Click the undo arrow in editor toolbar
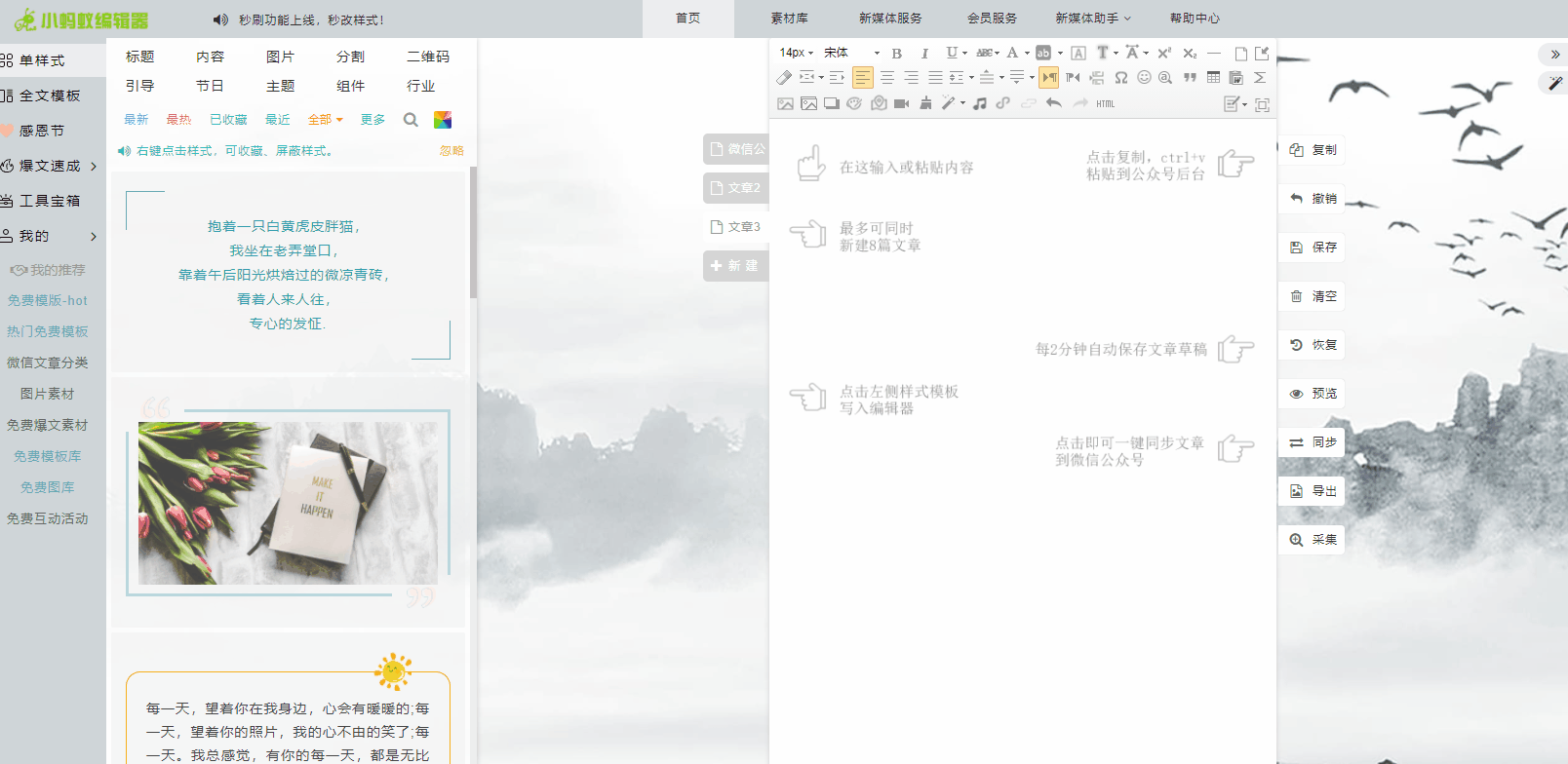 pos(1053,103)
